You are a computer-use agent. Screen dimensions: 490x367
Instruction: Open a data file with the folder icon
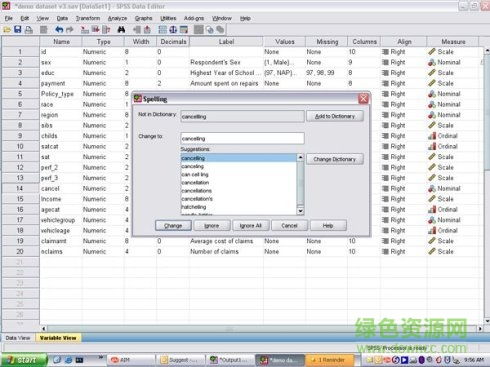coord(7,30)
